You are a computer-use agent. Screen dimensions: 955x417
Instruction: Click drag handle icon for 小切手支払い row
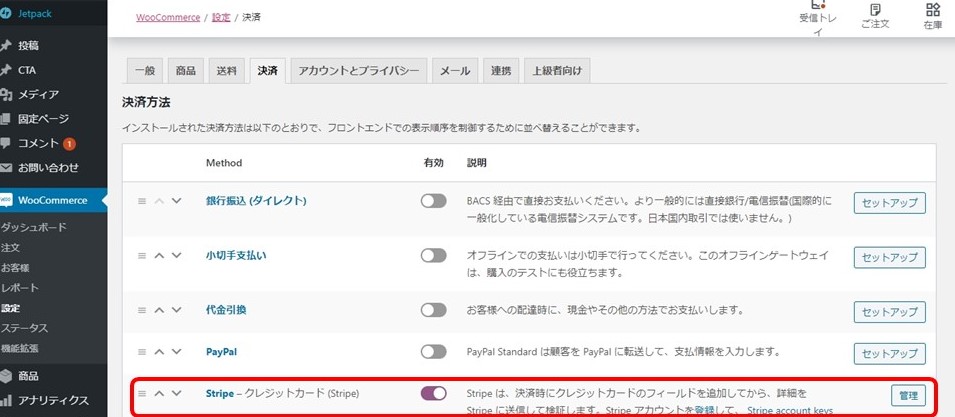coord(142,256)
